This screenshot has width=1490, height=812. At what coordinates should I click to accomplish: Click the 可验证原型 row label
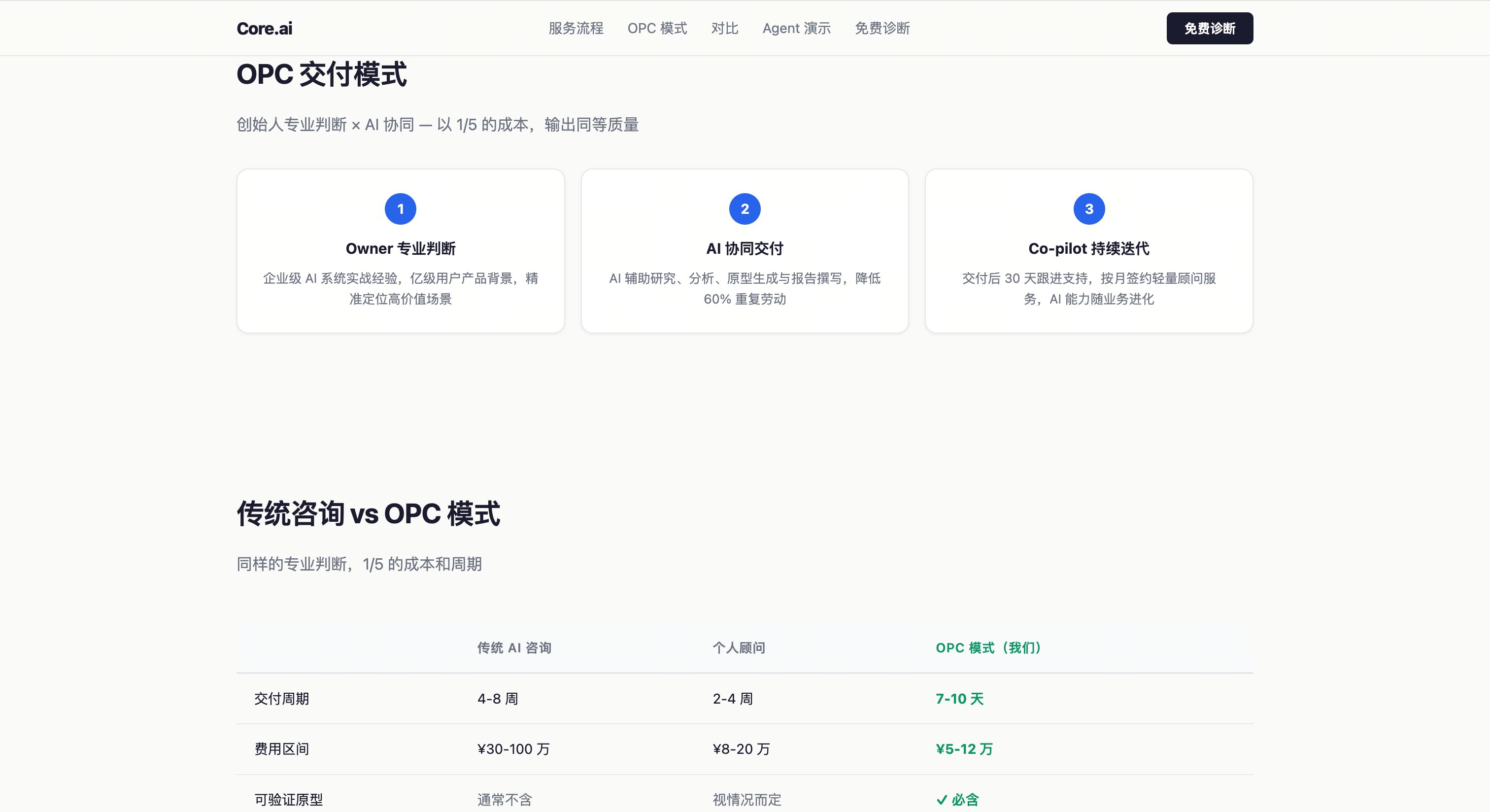289,800
